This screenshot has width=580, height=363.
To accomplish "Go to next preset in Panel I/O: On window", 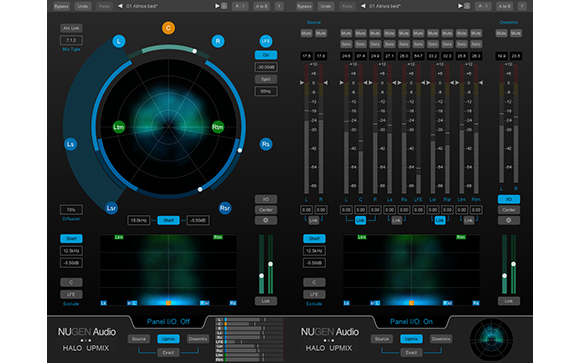I will pyautogui.click(x=460, y=6).
